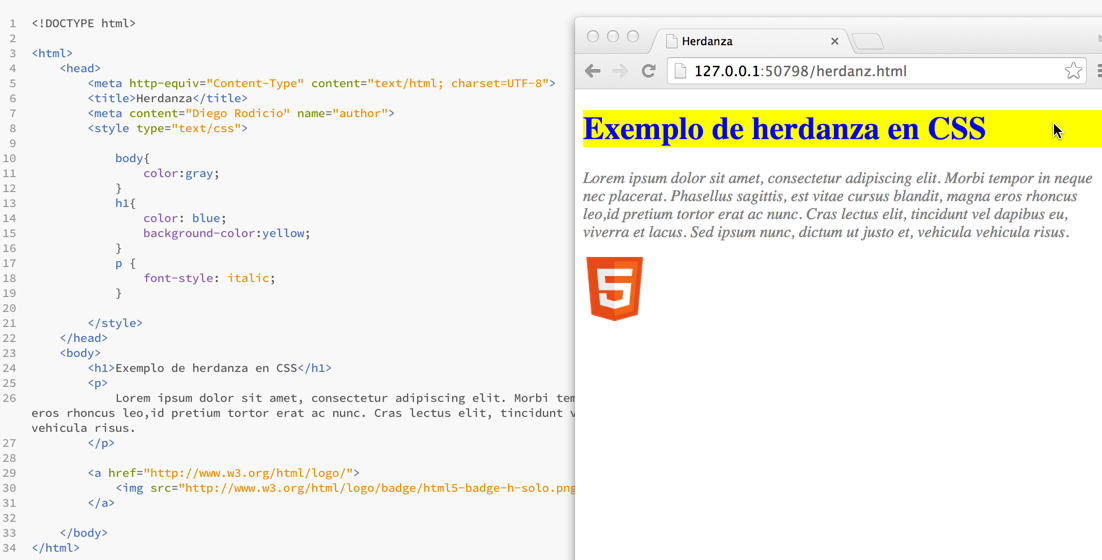Click the HTML5 logo badge image
The image size is (1102, 560).
[x=614, y=288]
